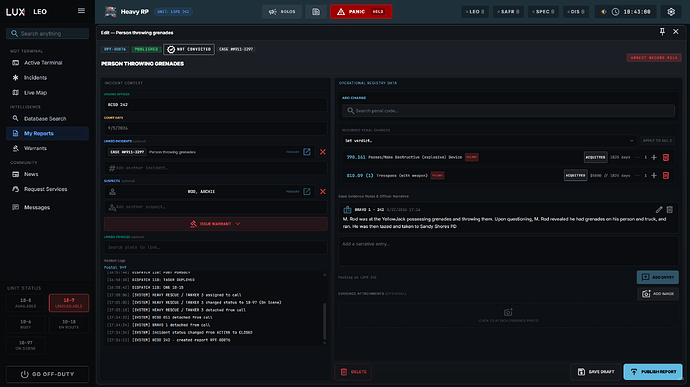Click the Arrest Record File button
The height and width of the screenshot is (387, 690).
point(653,58)
